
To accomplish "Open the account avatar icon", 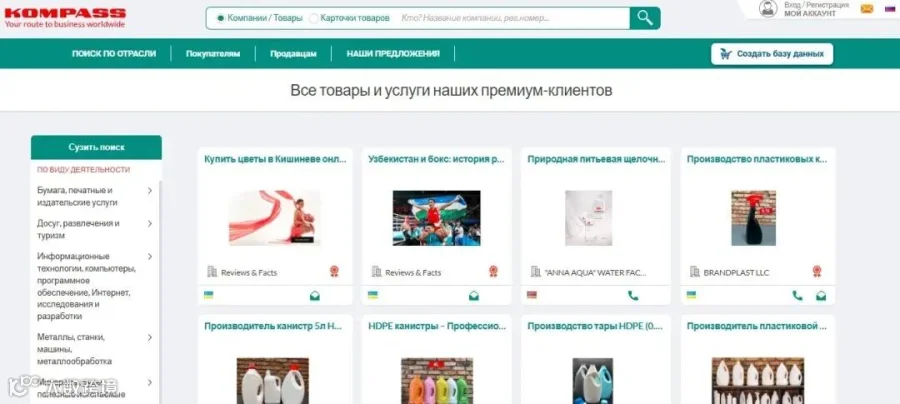I will 768,9.
